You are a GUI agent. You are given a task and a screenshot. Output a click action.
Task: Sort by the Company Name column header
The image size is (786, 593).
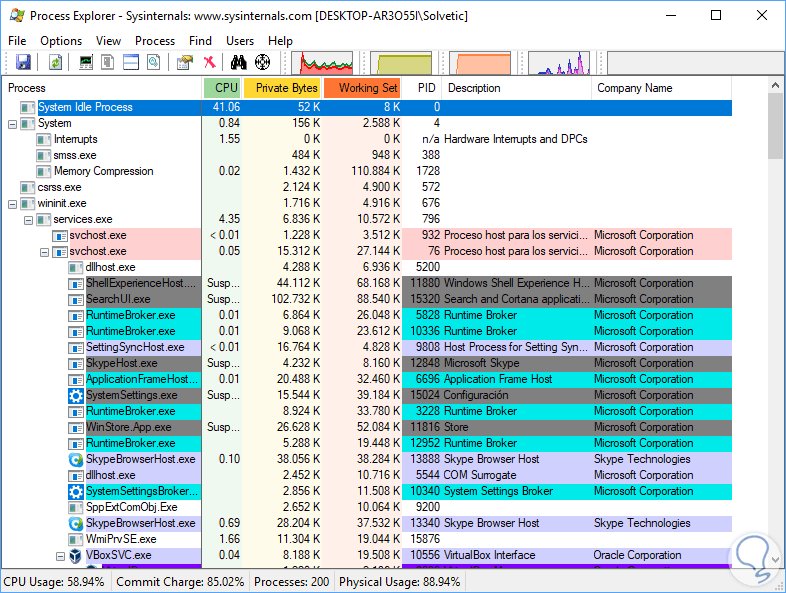[x=635, y=88]
